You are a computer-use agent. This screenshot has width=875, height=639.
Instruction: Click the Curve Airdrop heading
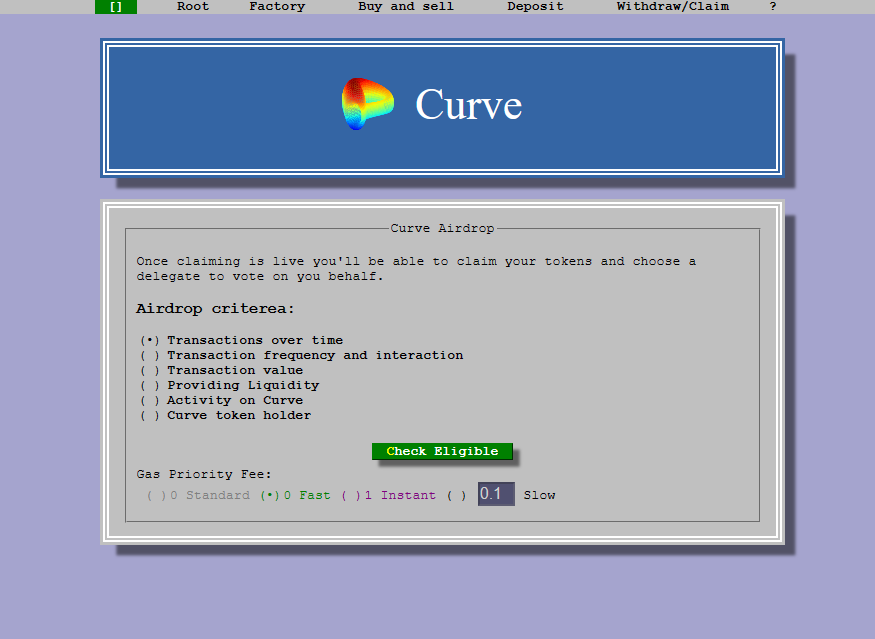(442, 228)
